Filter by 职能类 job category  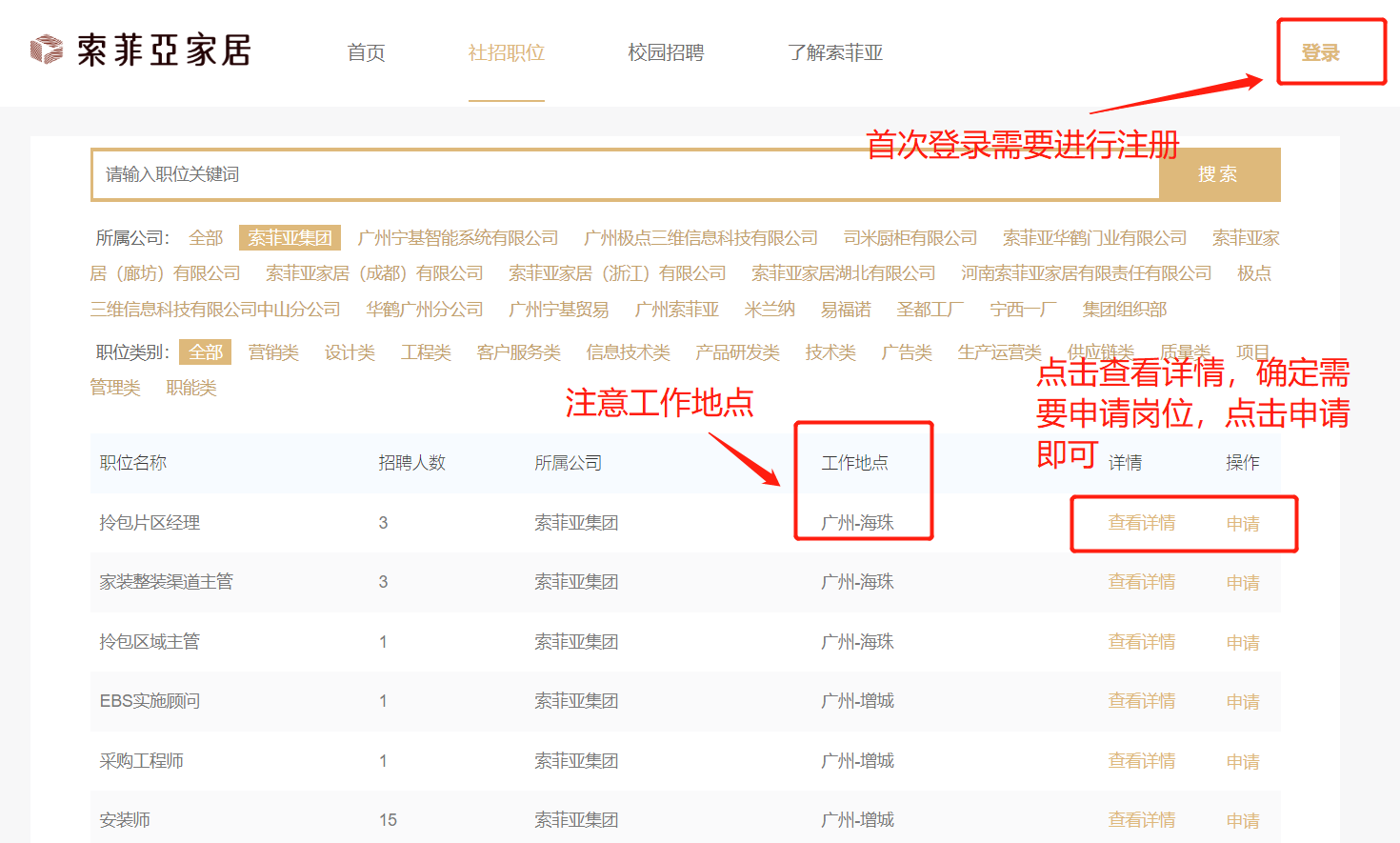pos(191,388)
